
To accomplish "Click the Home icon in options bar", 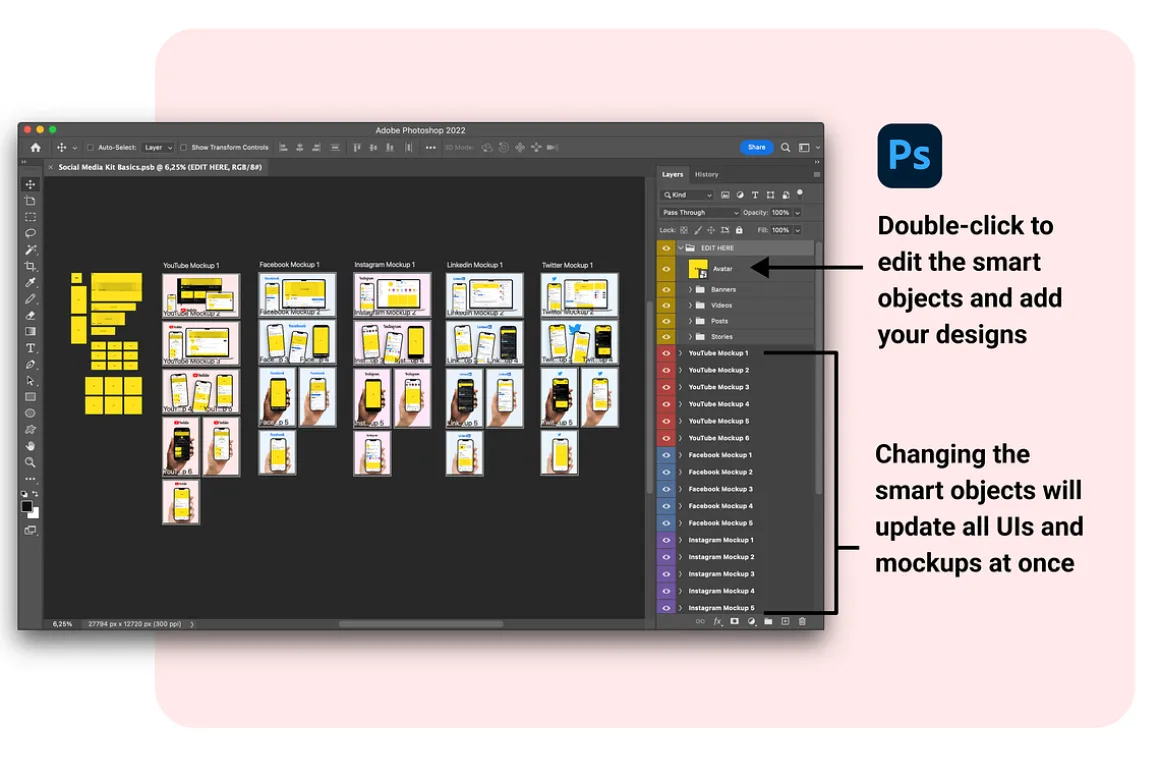I will [36, 147].
